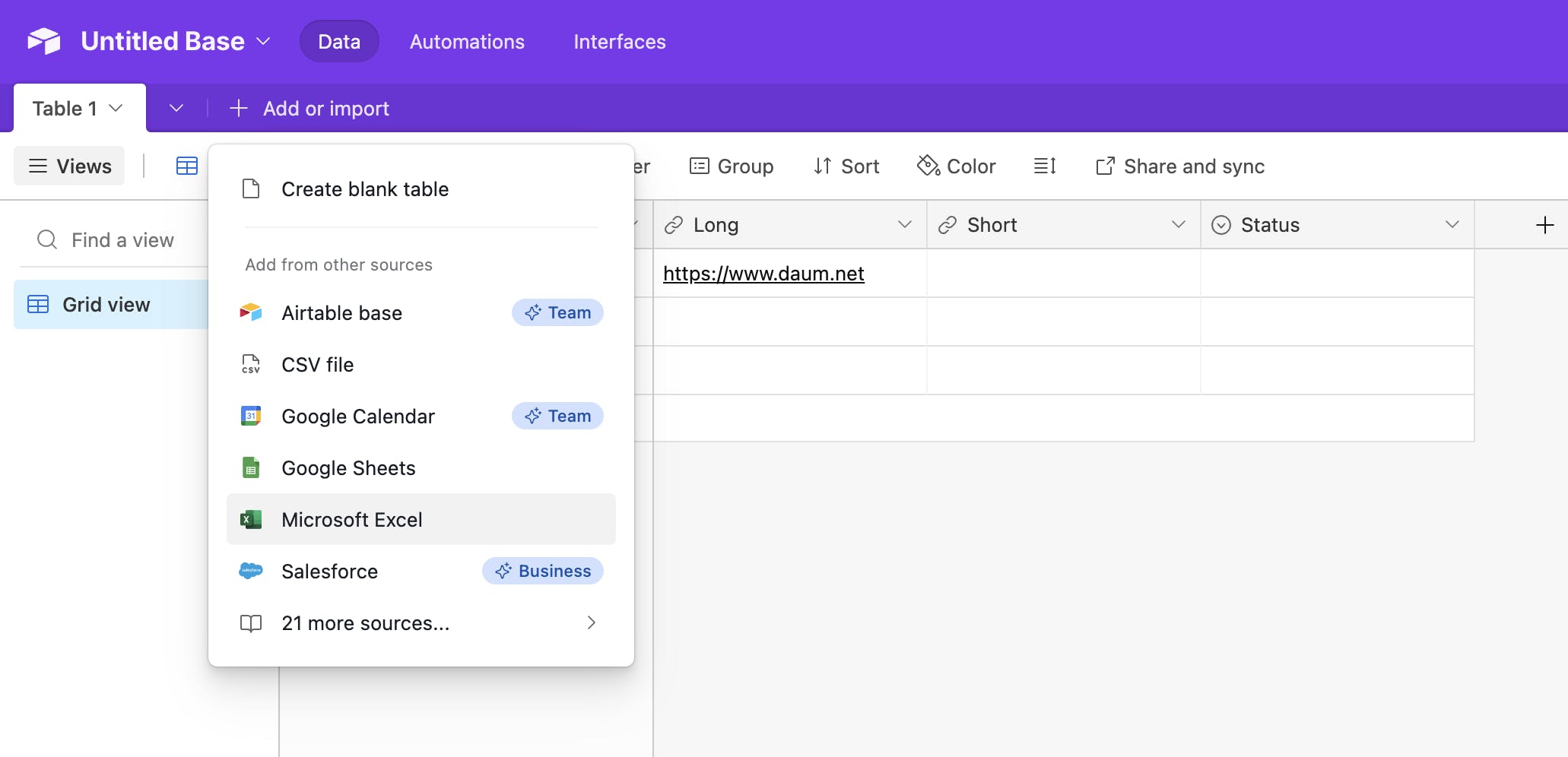Open the Automations tab

467,42
